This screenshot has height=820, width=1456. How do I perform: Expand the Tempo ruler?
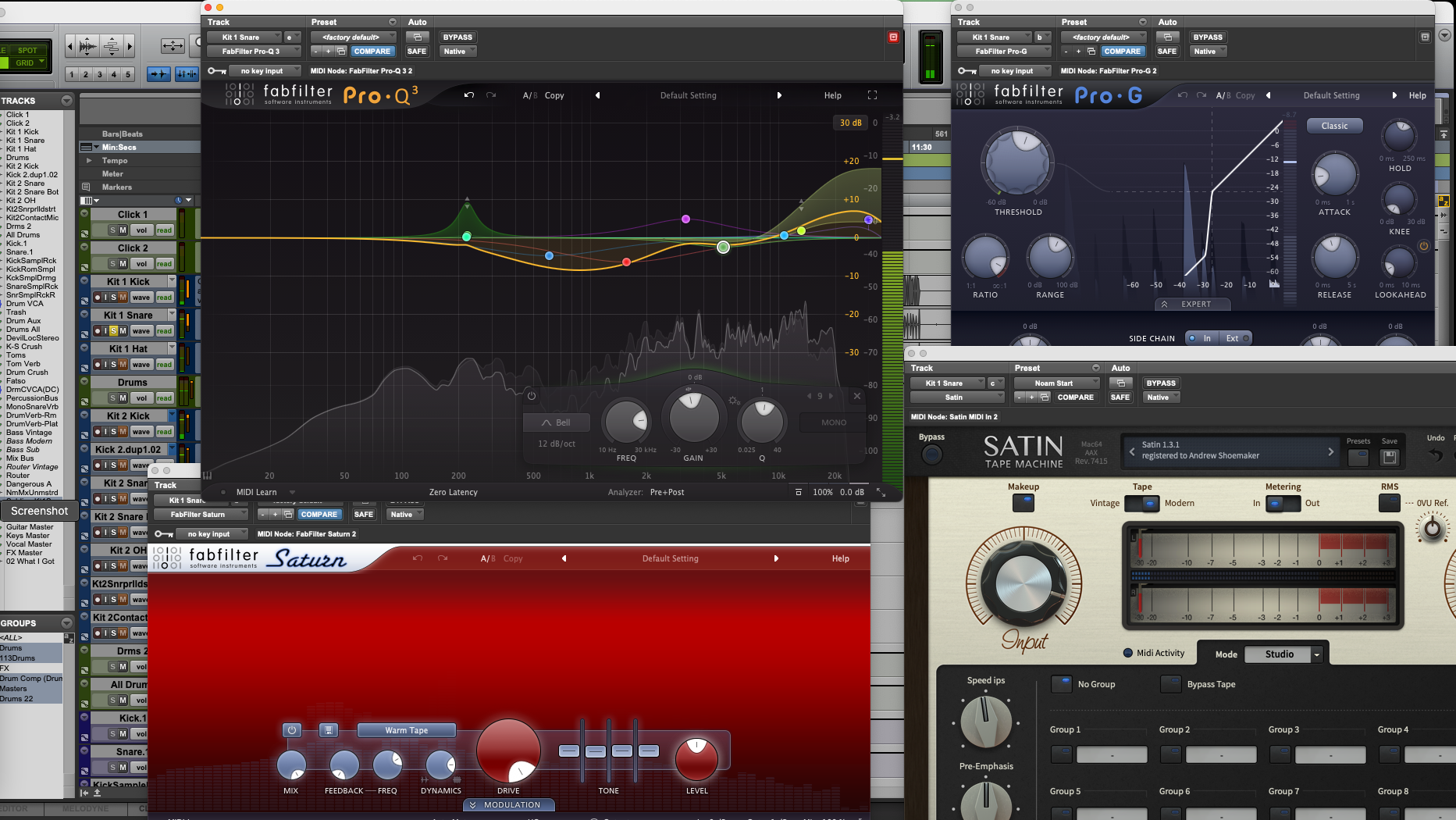[89, 161]
